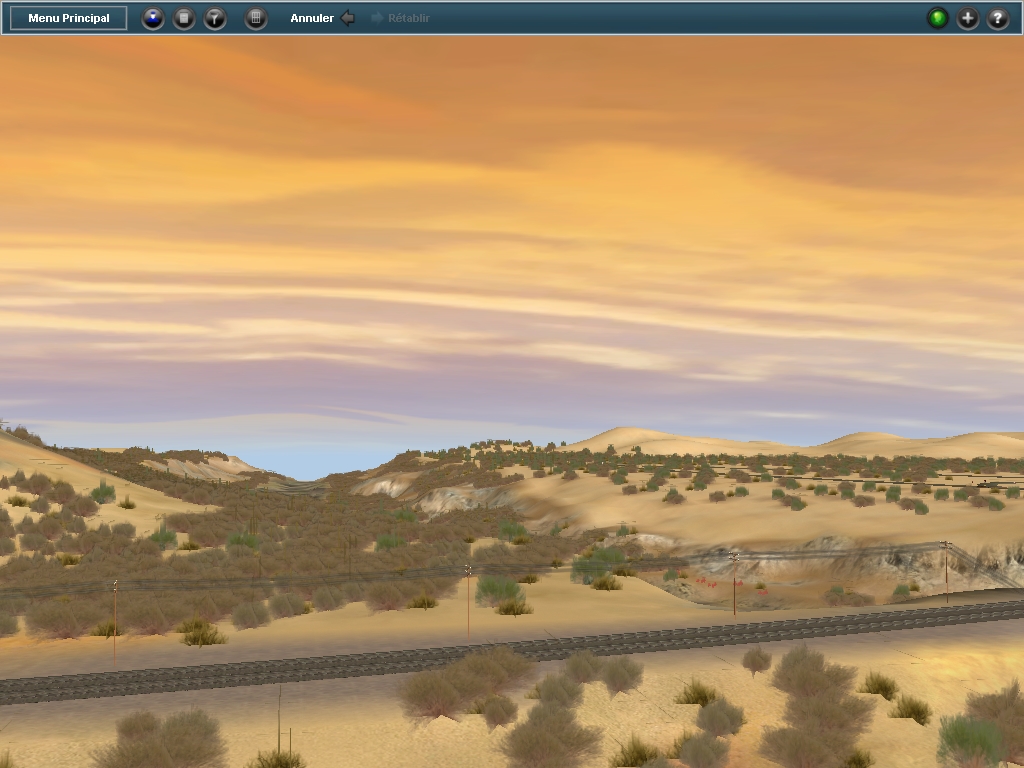Viewport: 1024px width, 768px height.
Task: Click the funnel filter round icon
Action: (215, 18)
